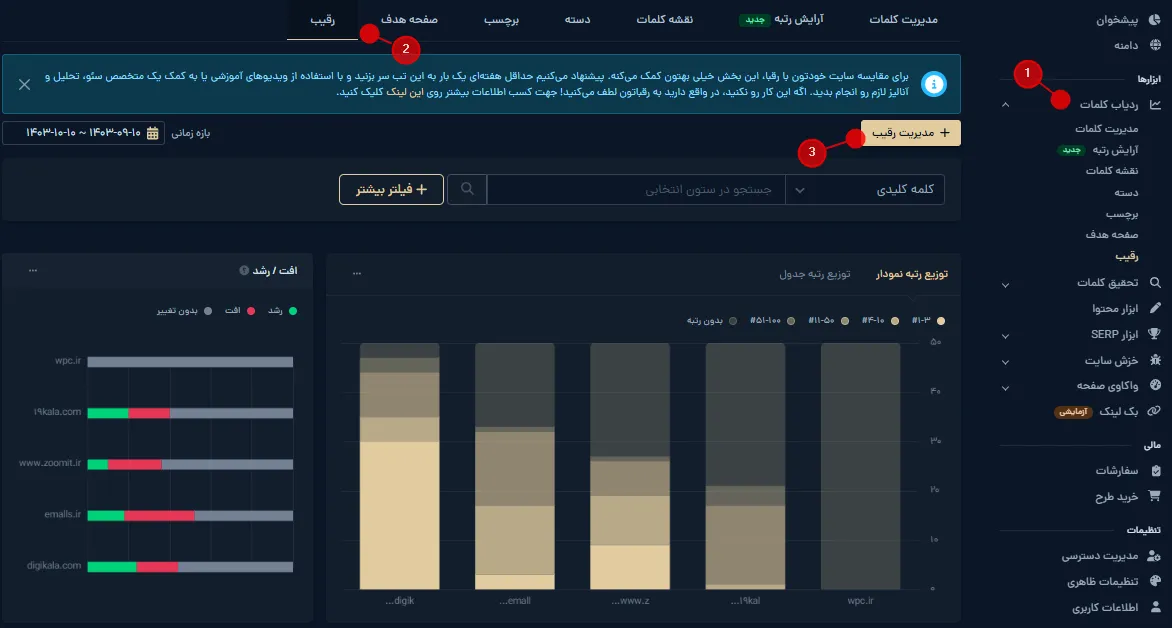Open رقیب in the sidebar submenu
Viewport: 1172px width, 628px height.
(x=1126, y=256)
